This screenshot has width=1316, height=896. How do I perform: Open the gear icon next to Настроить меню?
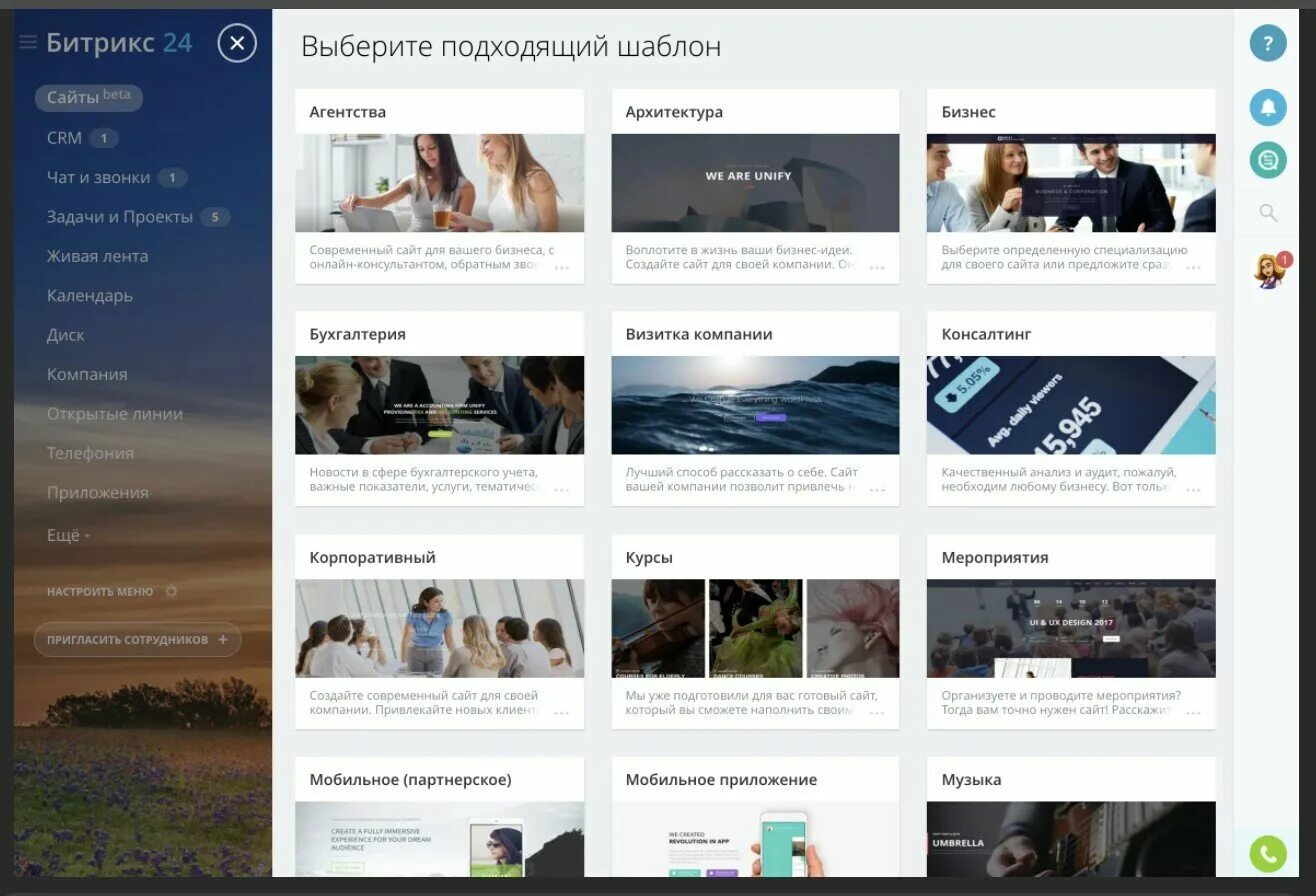[171, 591]
